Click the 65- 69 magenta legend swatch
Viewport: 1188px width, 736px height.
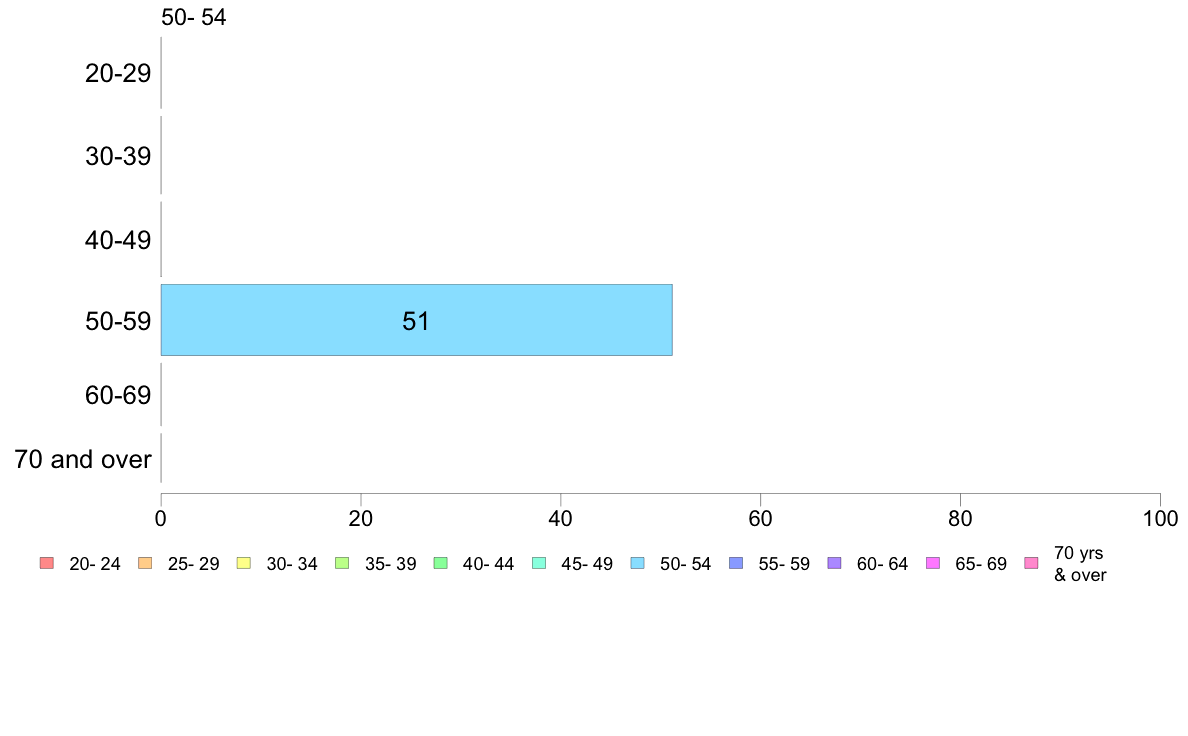tap(933, 563)
